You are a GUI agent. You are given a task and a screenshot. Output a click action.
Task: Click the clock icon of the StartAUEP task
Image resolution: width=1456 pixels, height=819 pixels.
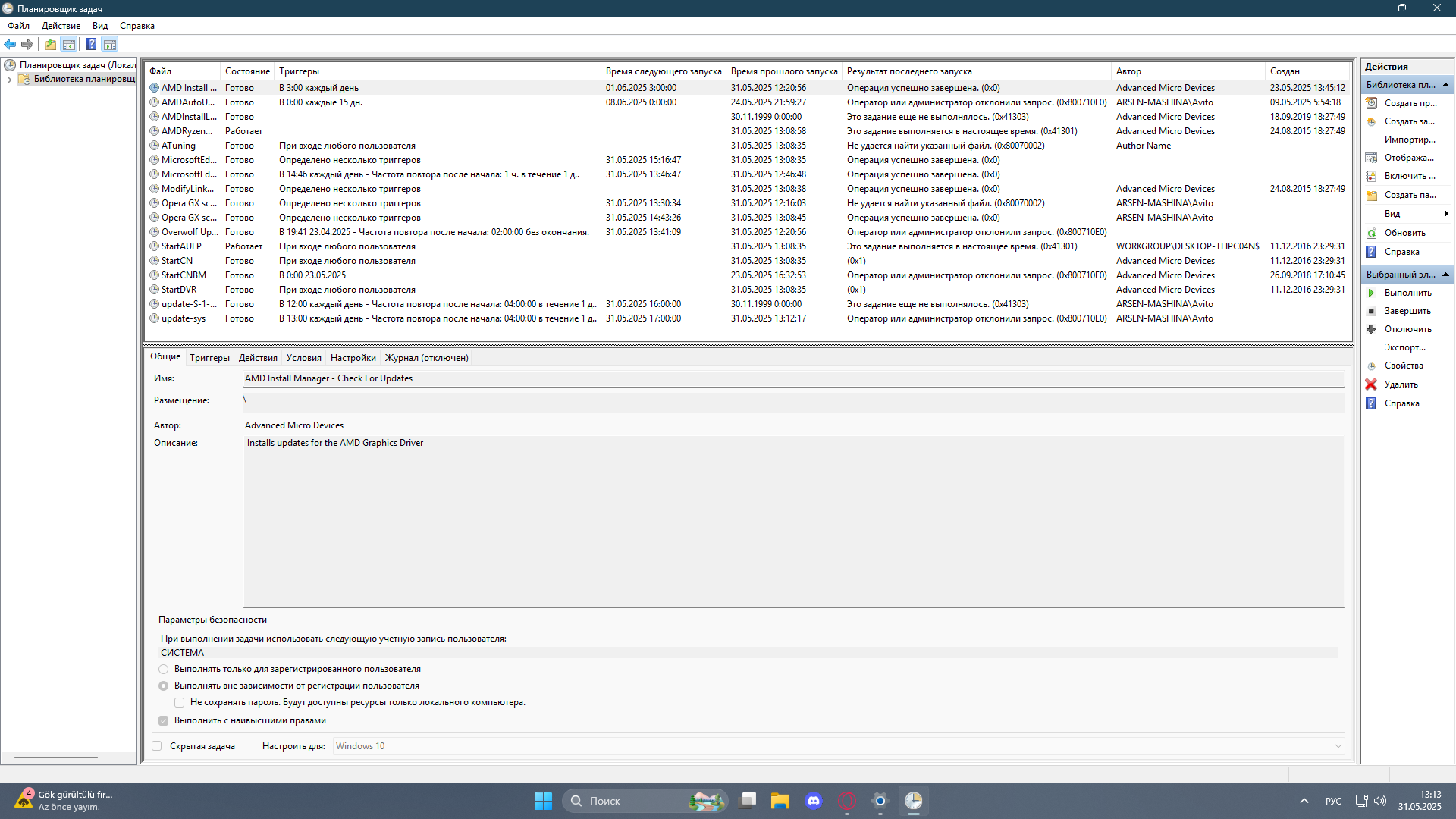tap(154, 246)
